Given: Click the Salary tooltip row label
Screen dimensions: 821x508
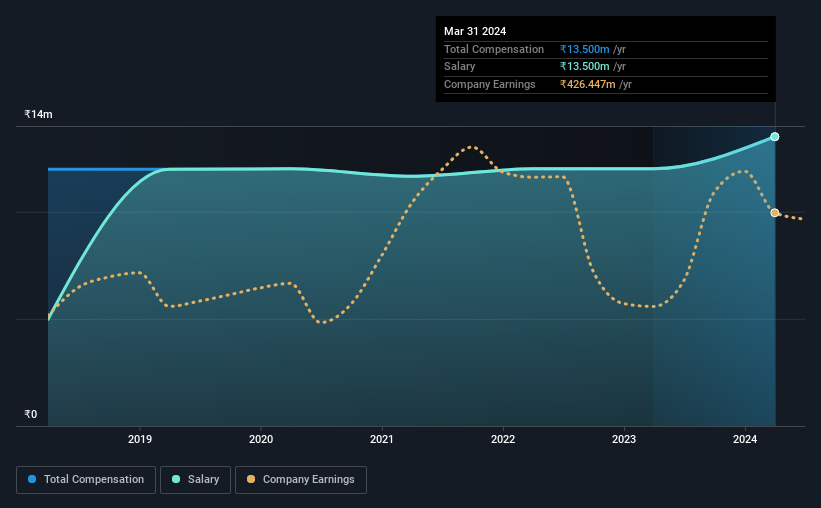Looking at the screenshot, I should [x=460, y=67].
